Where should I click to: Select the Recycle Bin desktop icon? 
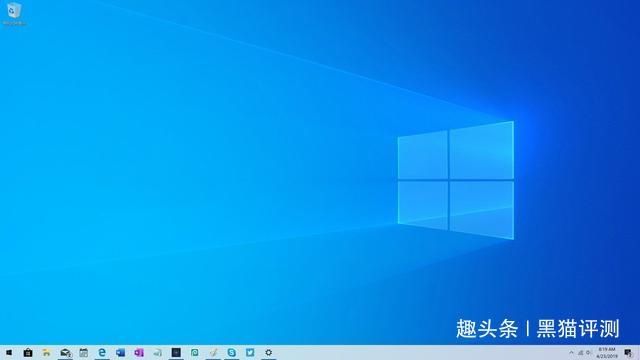[x=14, y=13]
